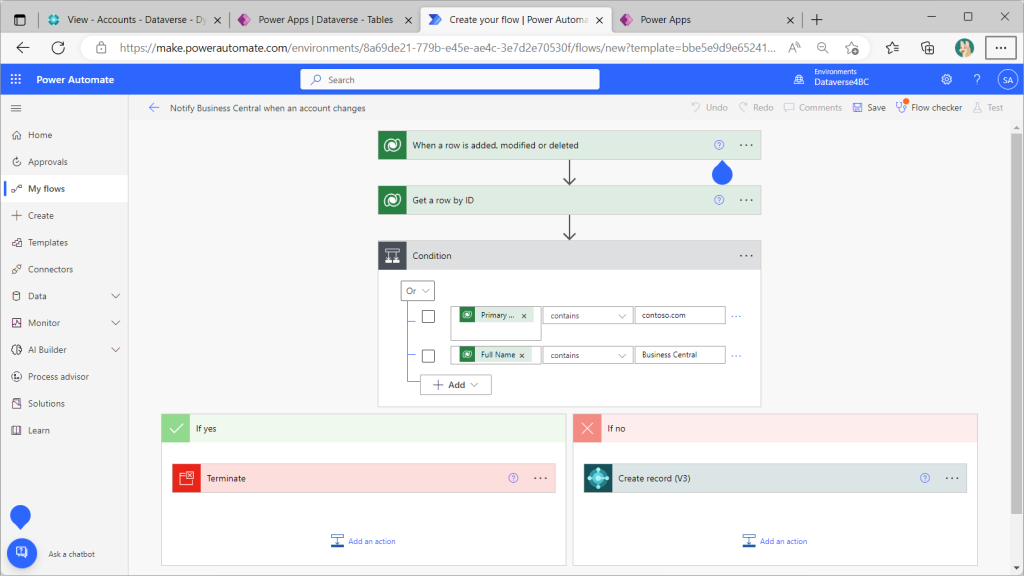This screenshot has width=1024, height=576.
Task: Open Get a row by ID options menu
Action: [746, 200]
